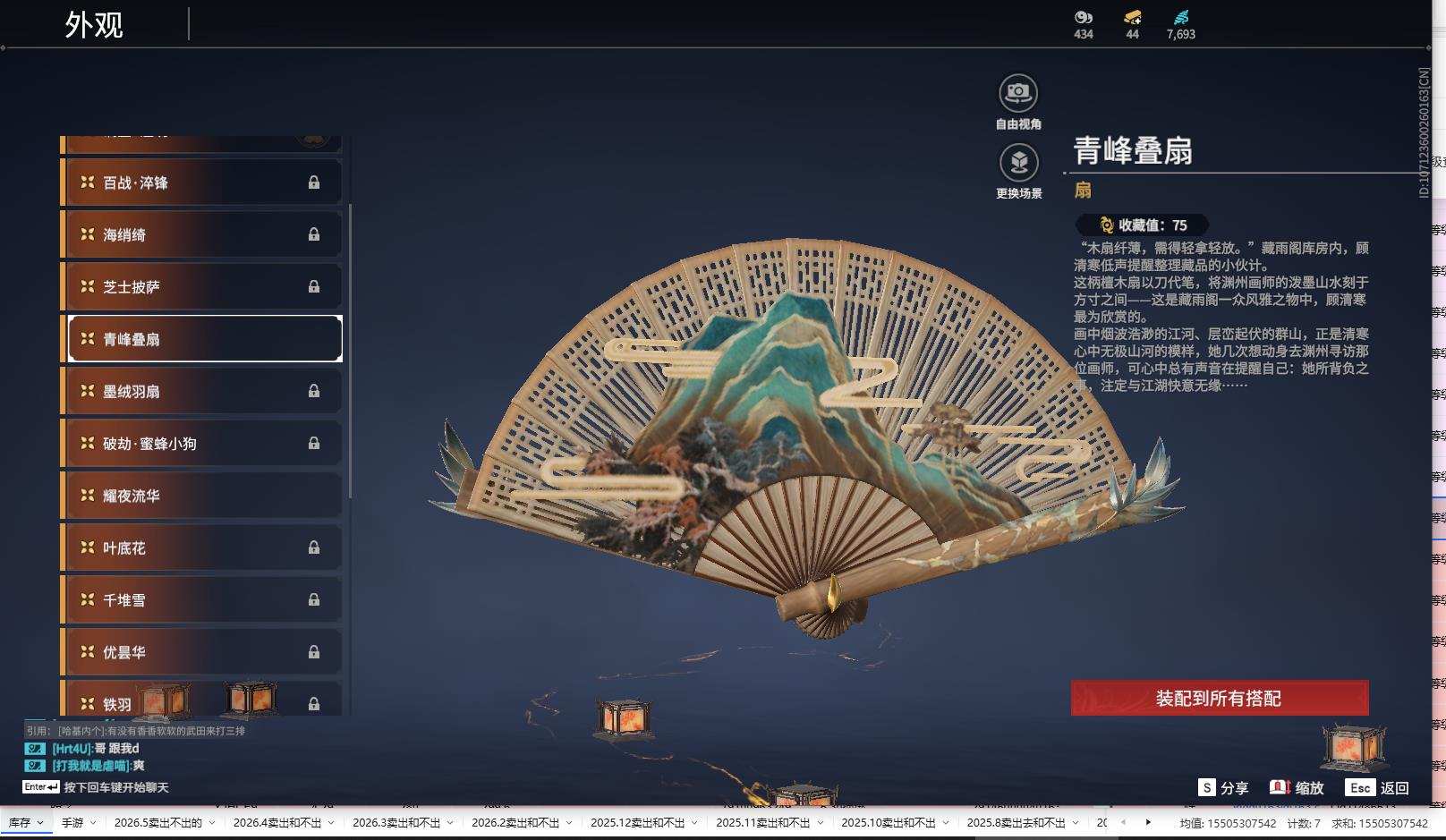Click the 青峰叠扇 item title heading
Viewport: 1446px width, 840px height.
[x=1133, y=150]
